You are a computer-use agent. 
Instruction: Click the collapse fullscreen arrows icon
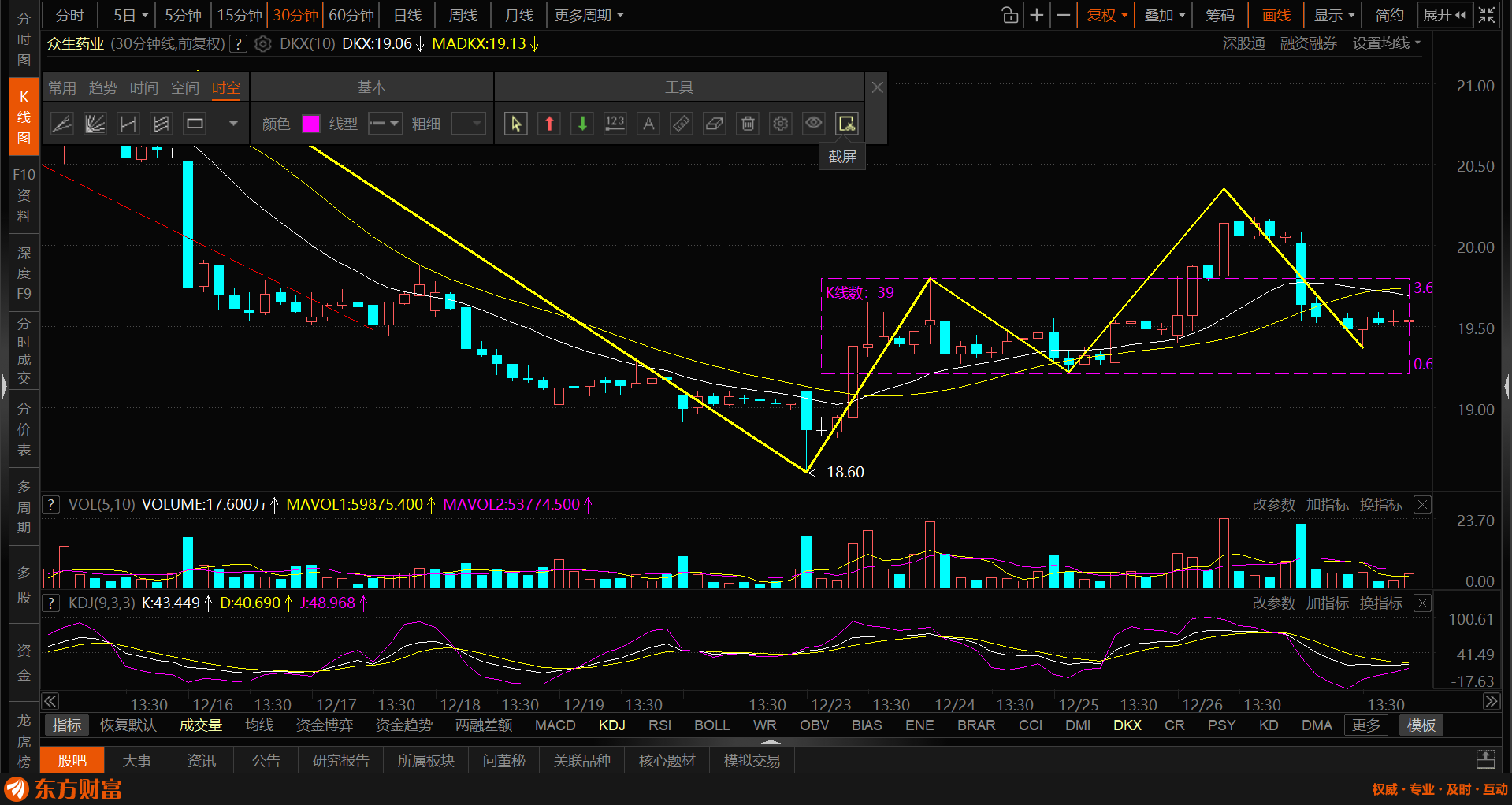[x=1486, y=15]
